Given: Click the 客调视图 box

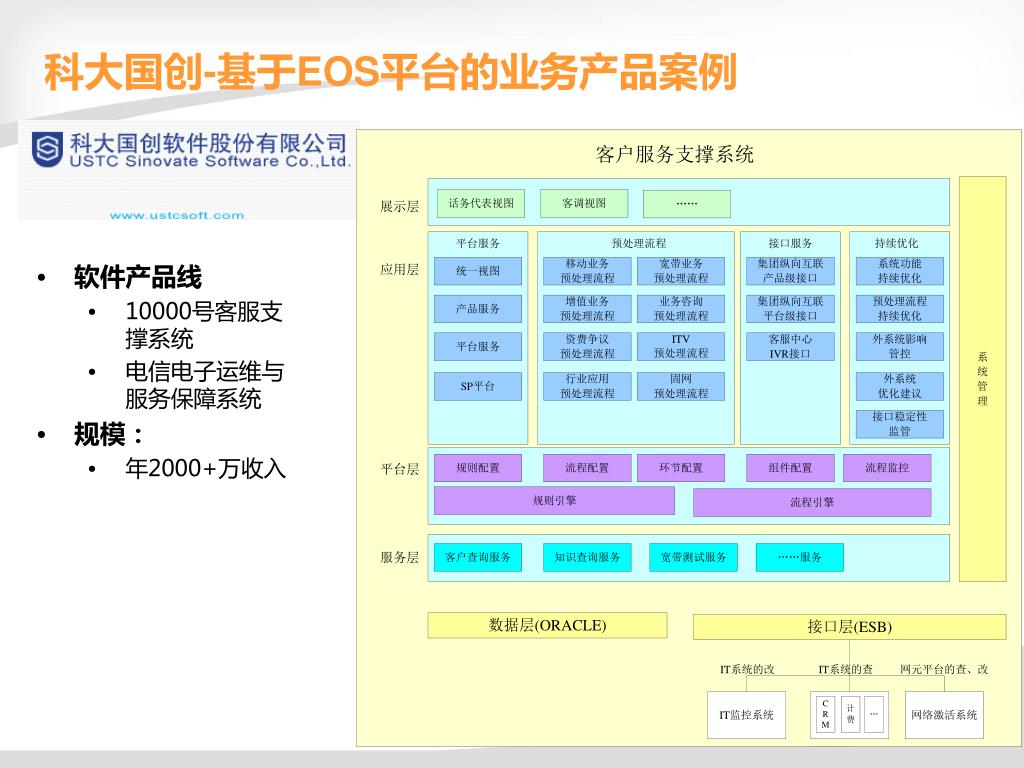Looking at the screenshot, I should (x=584, y=203).
